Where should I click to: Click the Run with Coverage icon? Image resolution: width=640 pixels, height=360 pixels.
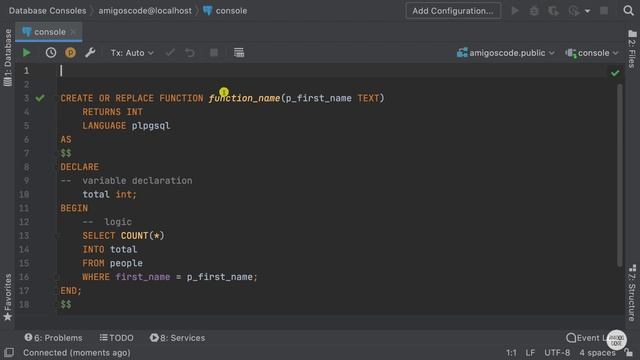(x=553, y=11)
